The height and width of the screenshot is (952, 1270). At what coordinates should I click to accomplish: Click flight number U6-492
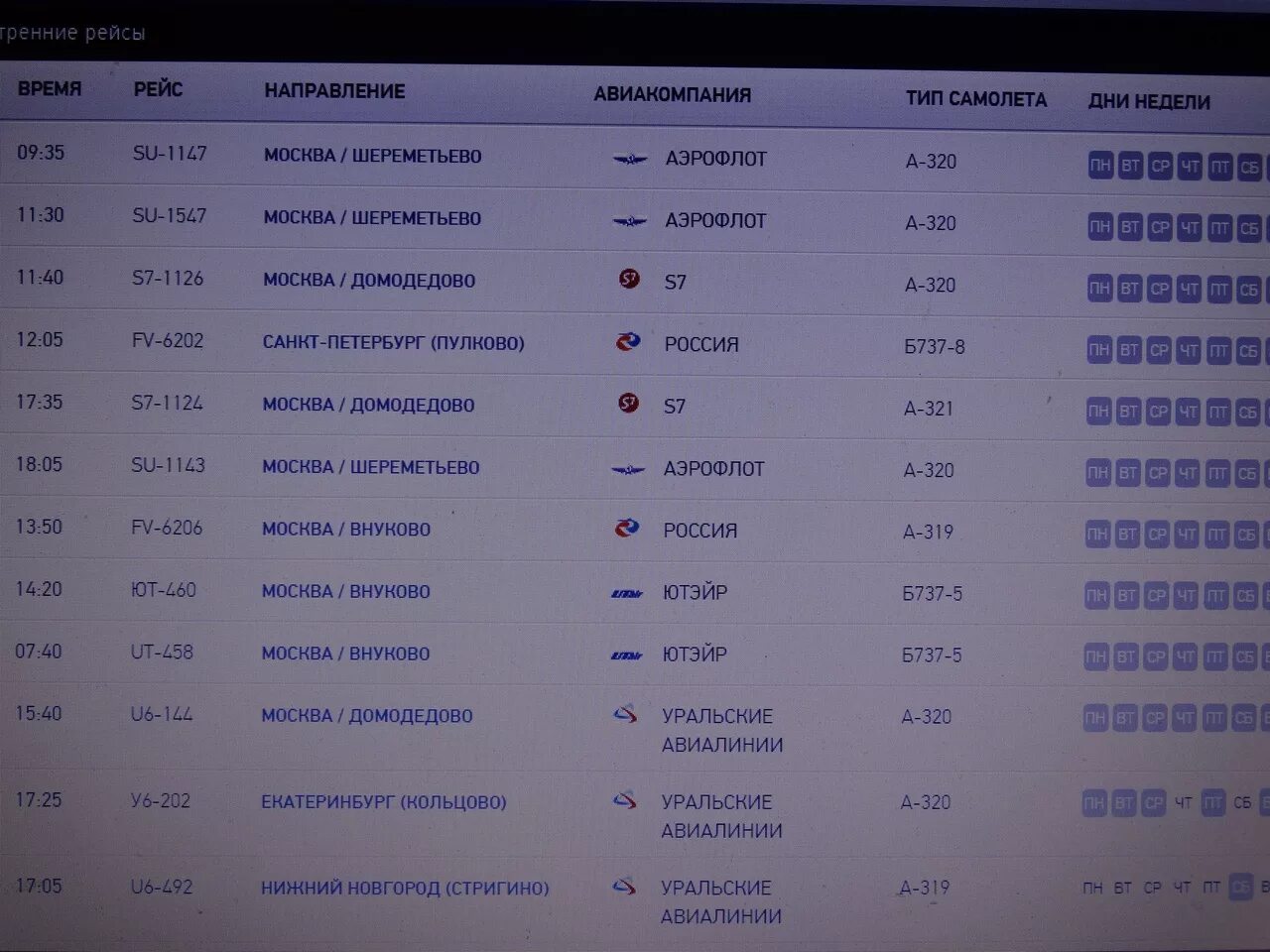point(162,887)
